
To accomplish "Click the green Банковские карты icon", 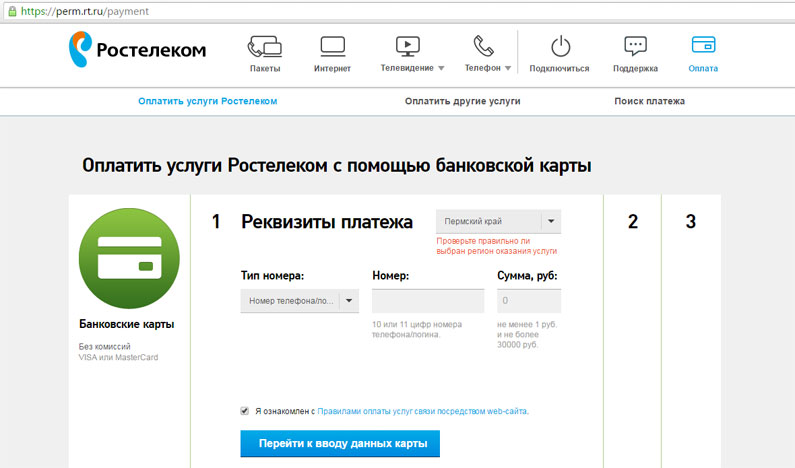I will [x=127, y=258].
